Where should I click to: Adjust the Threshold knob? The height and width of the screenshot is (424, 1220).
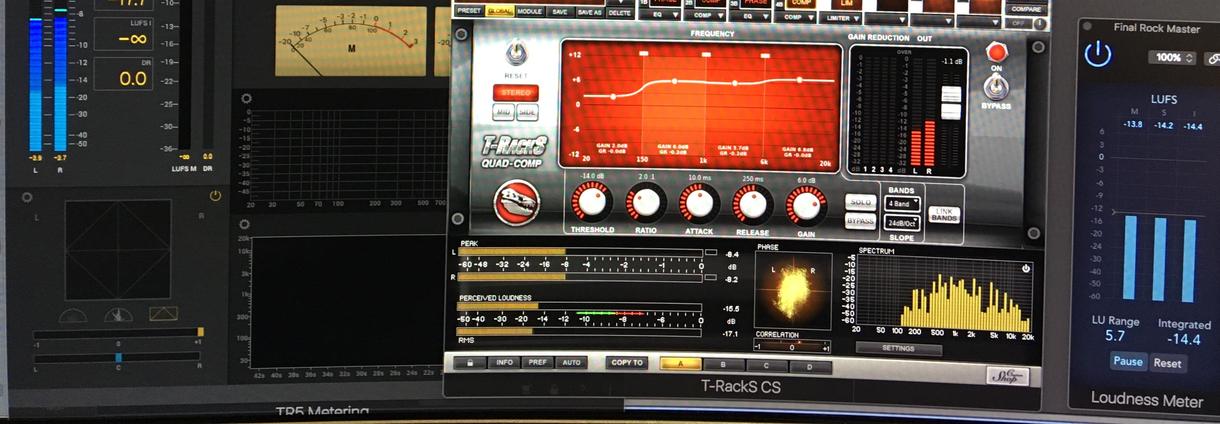(590, 202)
